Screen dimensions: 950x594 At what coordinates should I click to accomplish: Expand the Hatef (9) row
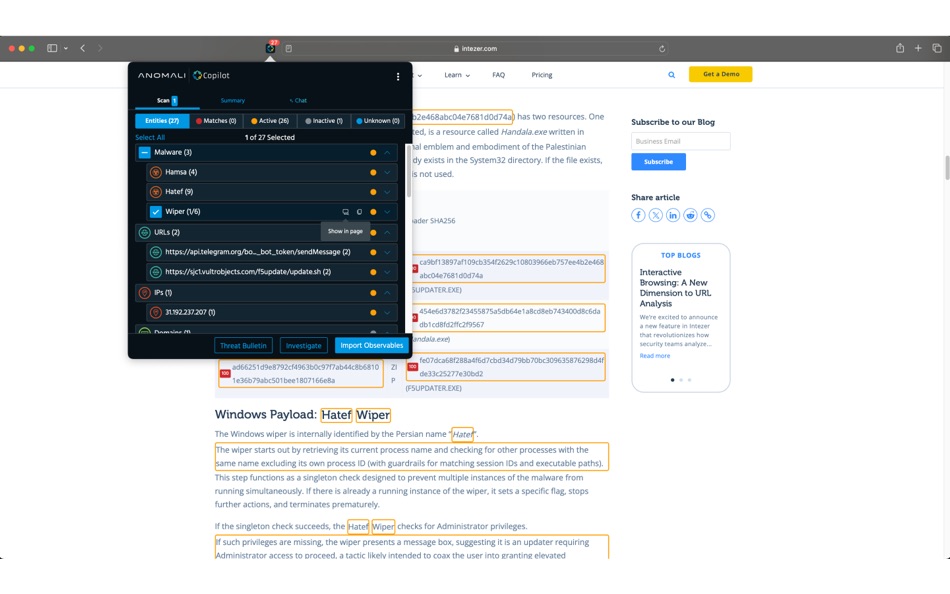tap(387, 192)
